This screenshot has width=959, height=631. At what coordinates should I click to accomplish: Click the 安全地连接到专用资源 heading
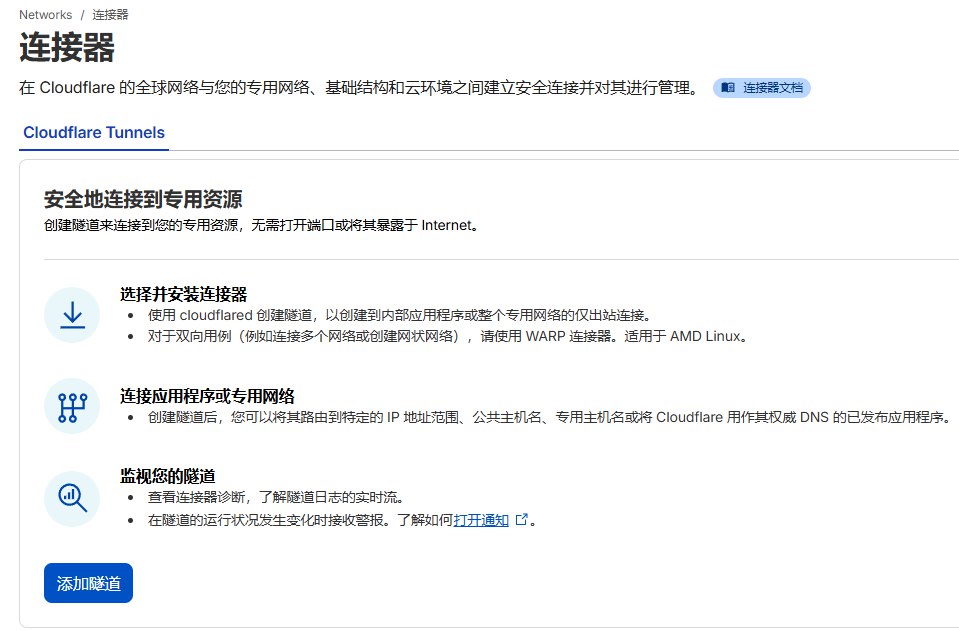click(x=143, y=199)
